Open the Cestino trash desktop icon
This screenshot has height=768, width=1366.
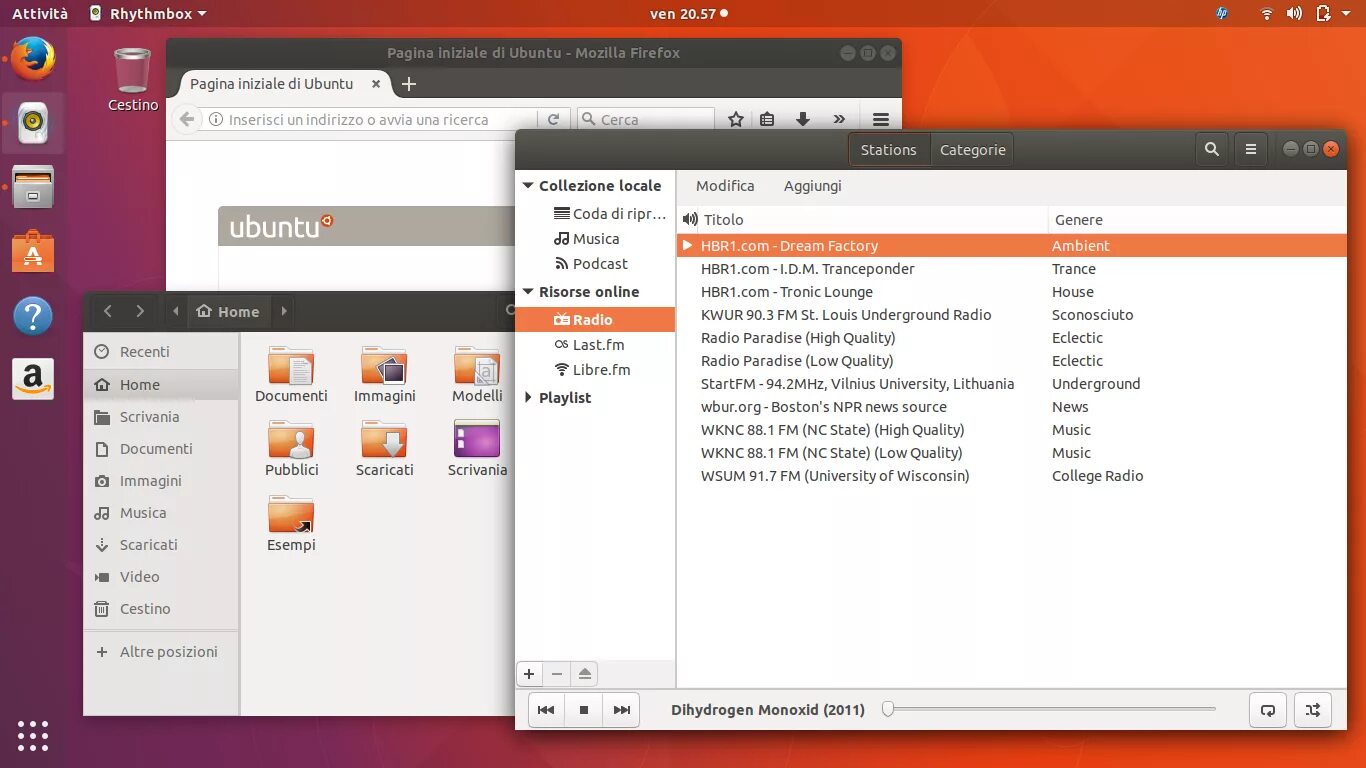(133, 80)
